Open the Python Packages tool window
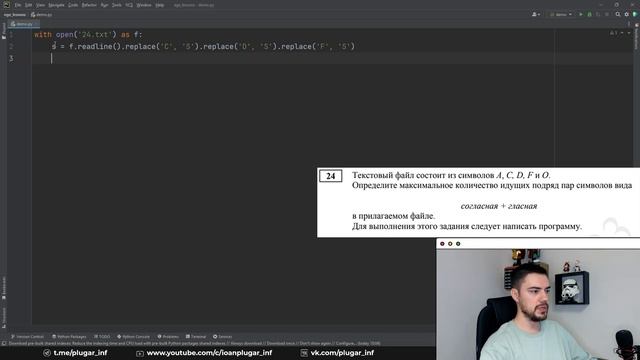640x360 pixels. (x=69, y=337)
